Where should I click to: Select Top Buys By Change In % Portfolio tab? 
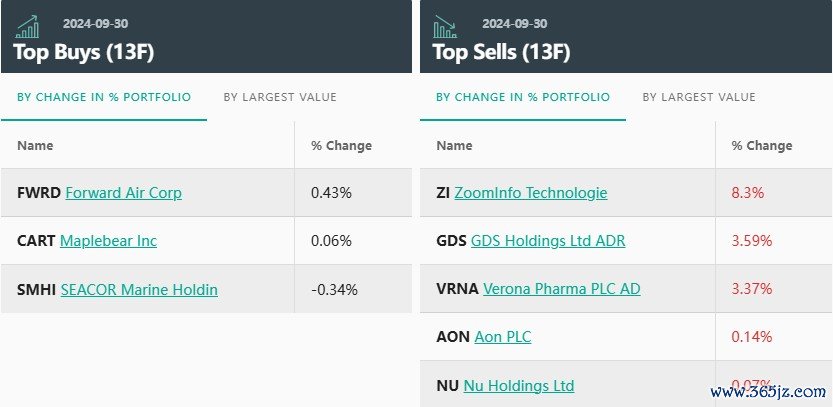point(104,97)
